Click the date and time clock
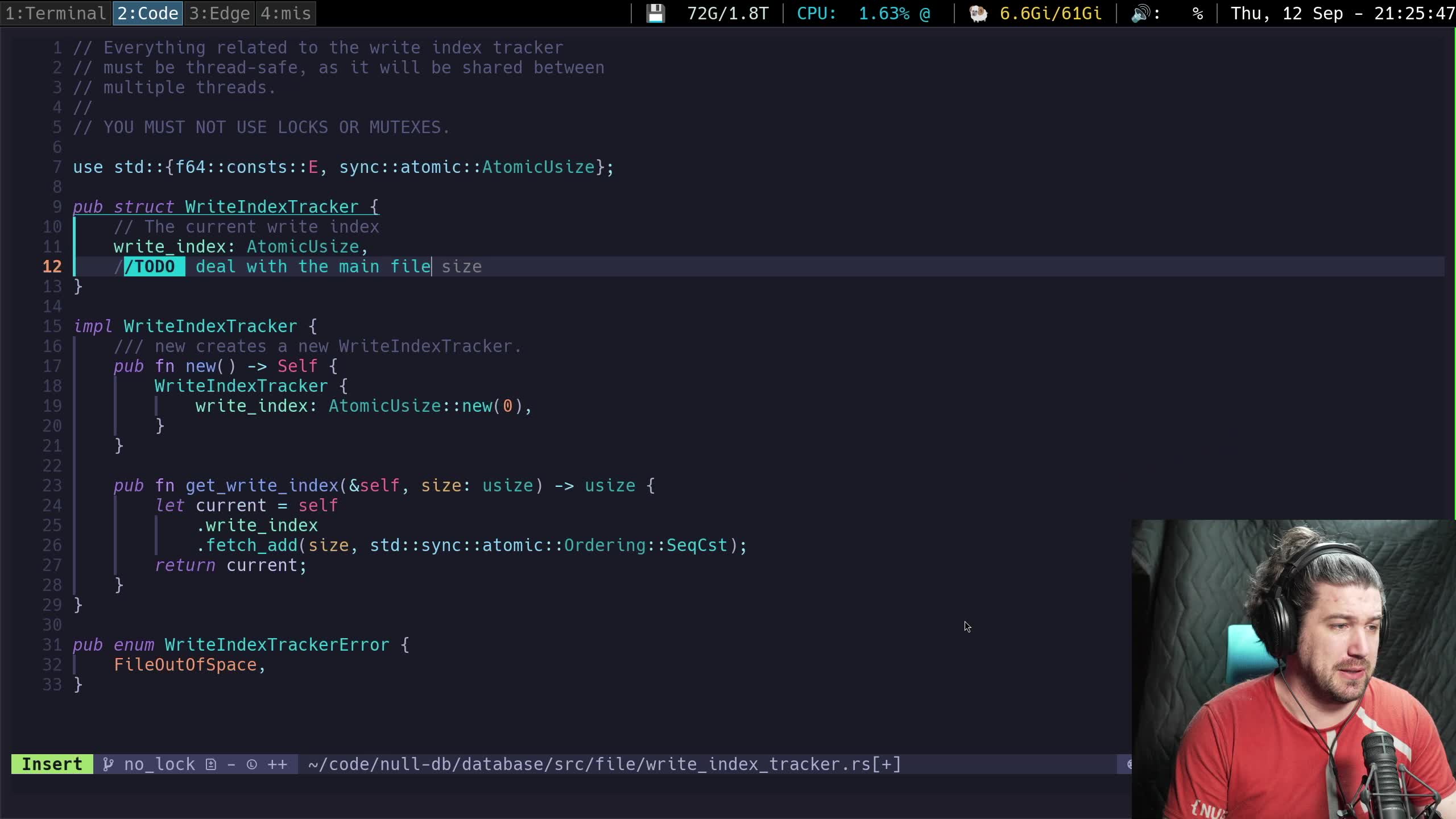 click(x=1342, y=13)
